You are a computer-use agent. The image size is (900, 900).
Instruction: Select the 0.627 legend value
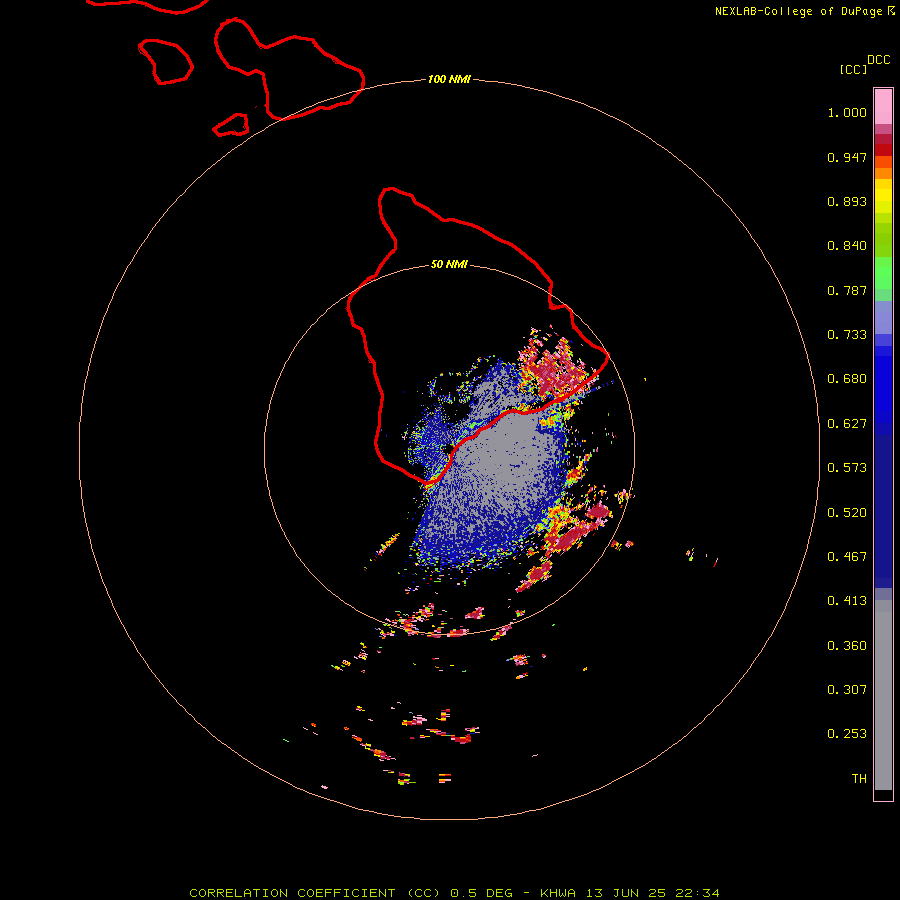pyautogui.click(x=847, y=424)
